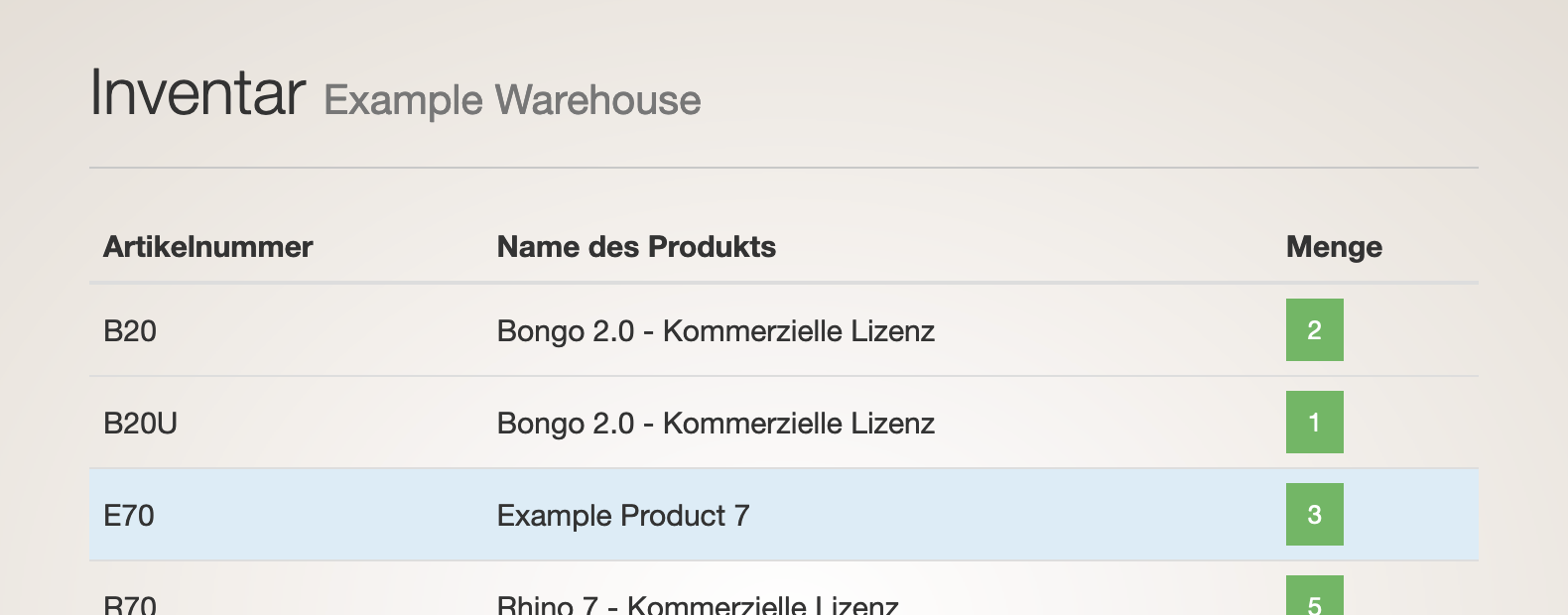Screen dimensions: 1568x615
Task: Select the B20U table row
Action: click(x=784, y=423)
